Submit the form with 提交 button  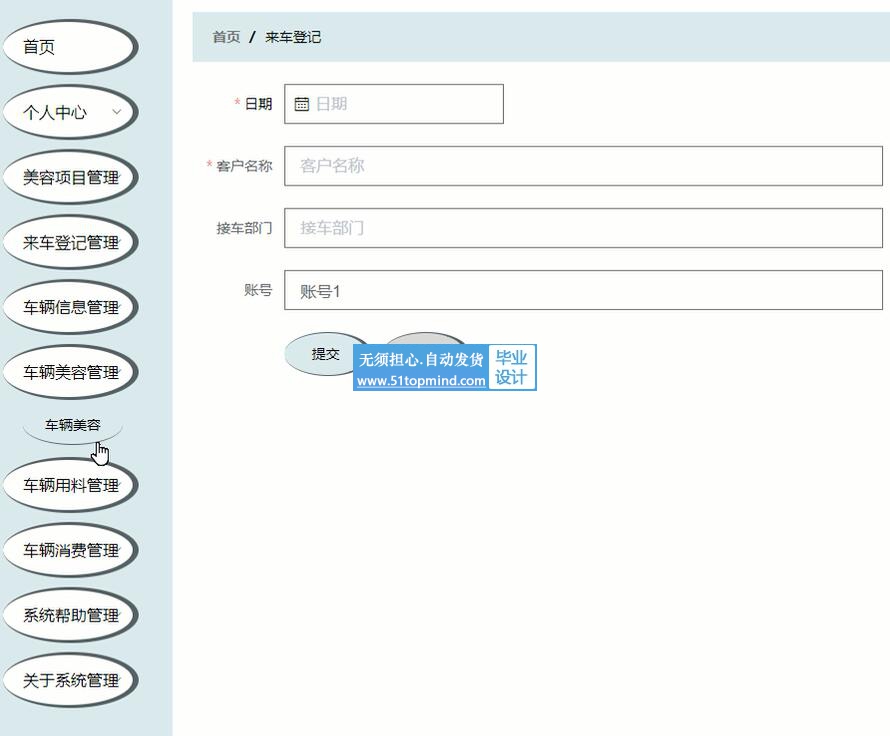click(x=325, y=354)
